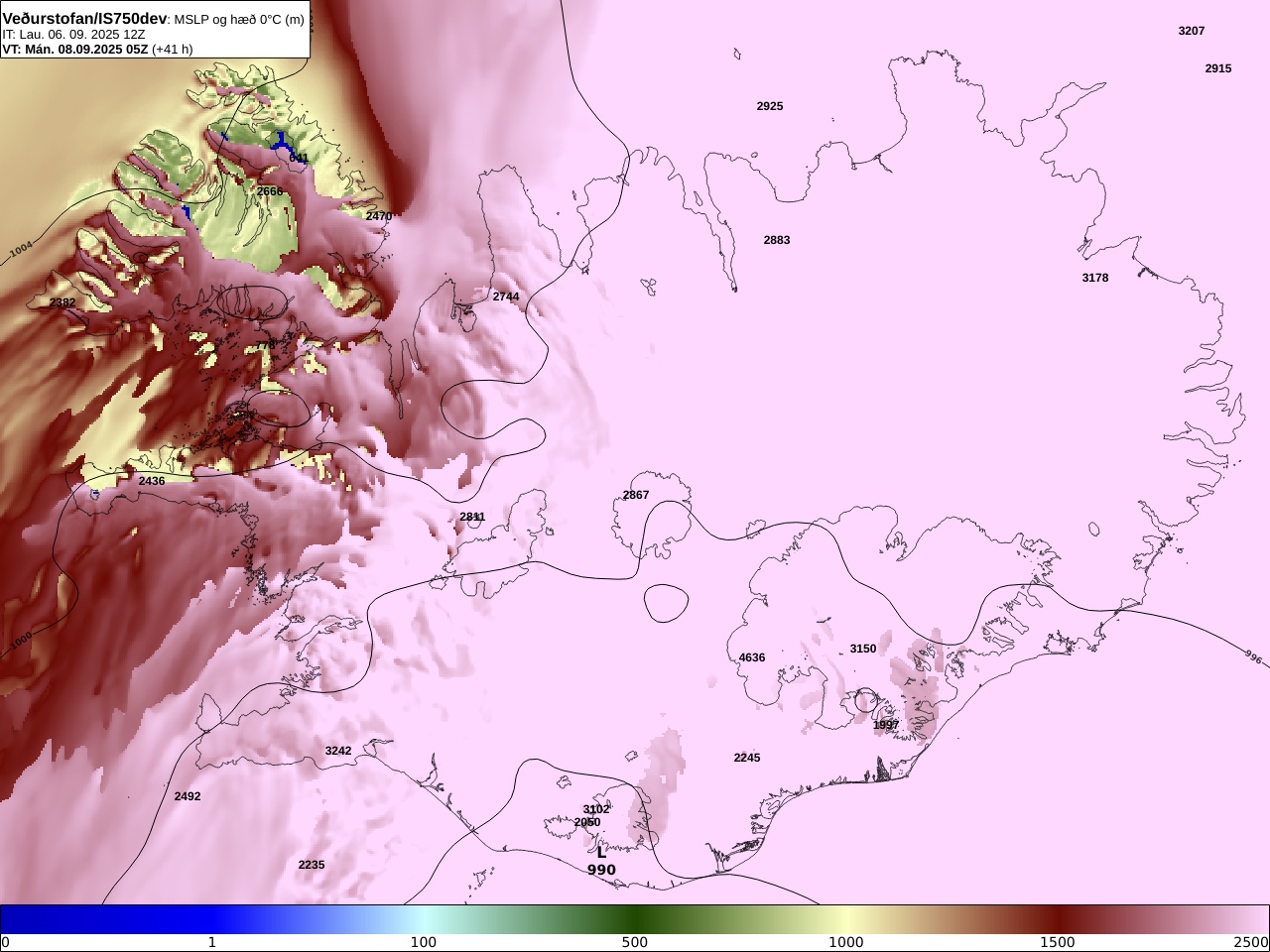
Task: Click the 2883 height value
Action: point(777,240)
